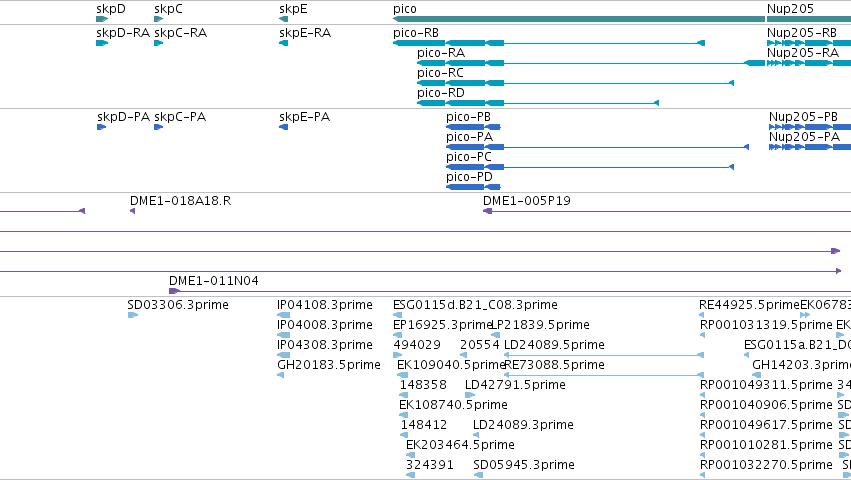Select the LD24089.5prime EST label
The image size is (851, 480).
click(x=554, y=345)
